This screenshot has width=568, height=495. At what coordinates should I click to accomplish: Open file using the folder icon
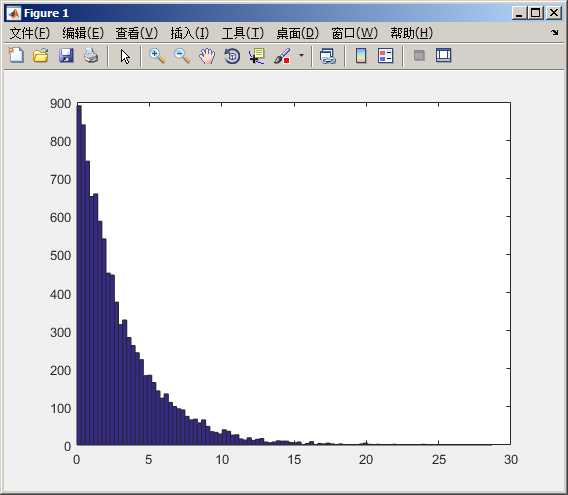click(41, 56)
